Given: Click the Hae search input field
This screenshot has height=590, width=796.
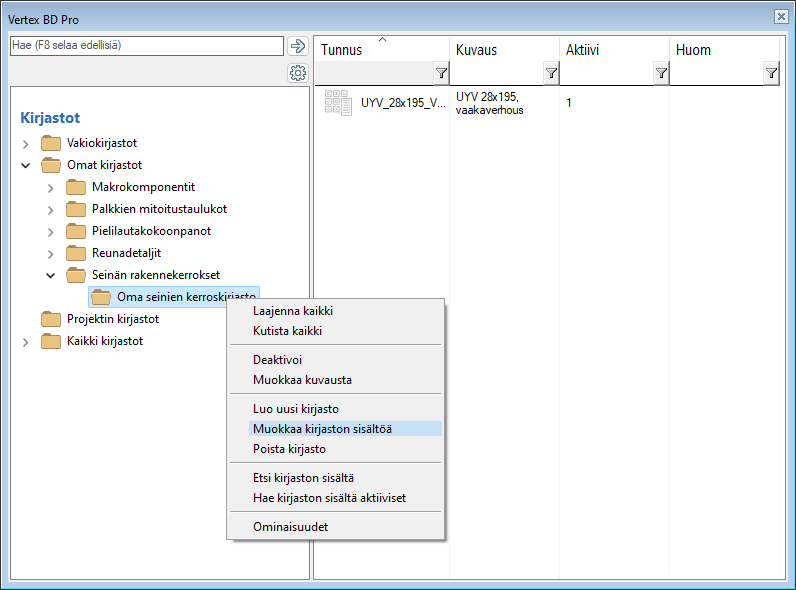Looking at the screenshot, I should [146, 46].
